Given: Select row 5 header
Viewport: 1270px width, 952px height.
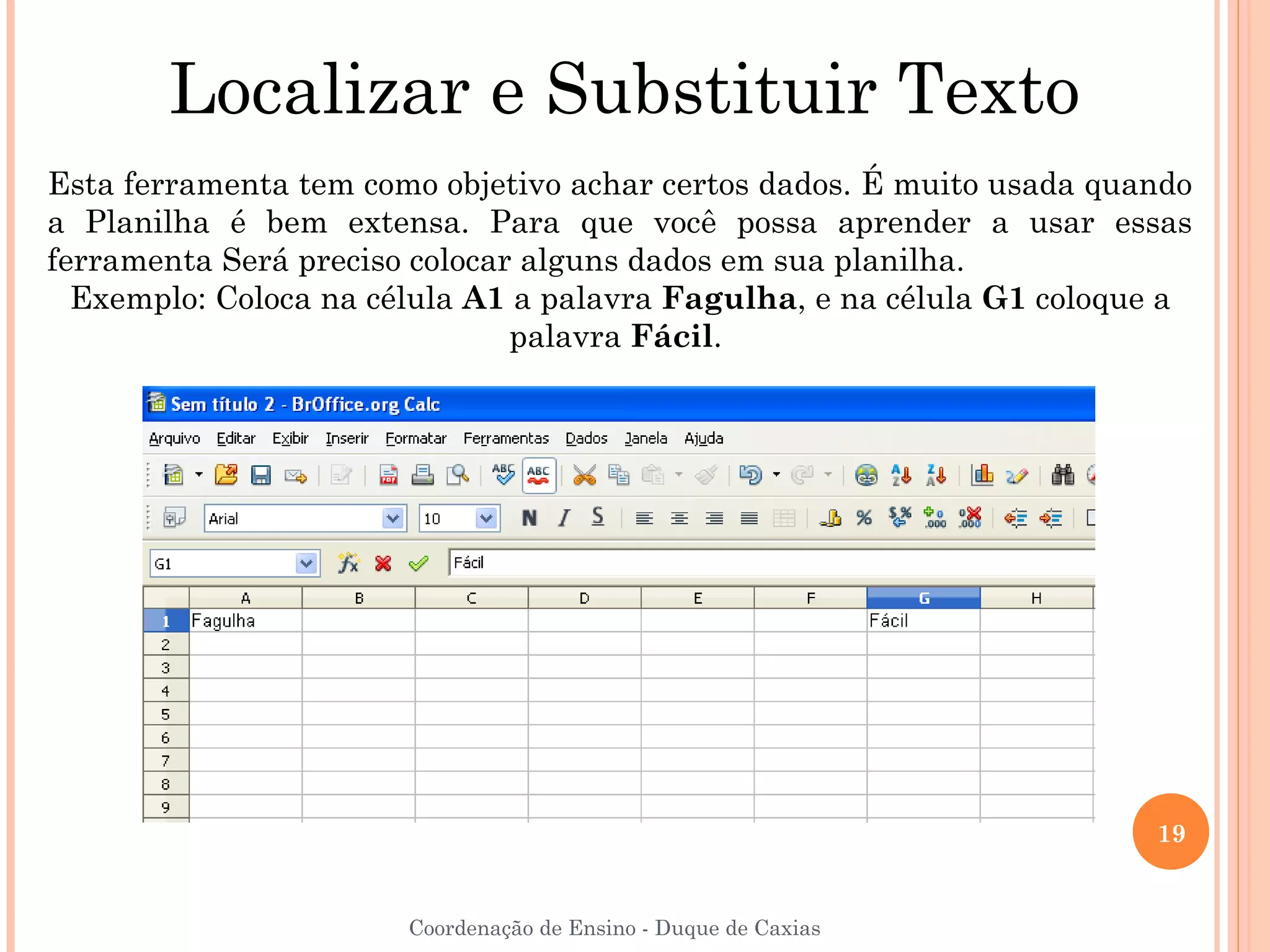Looking at the screenshot, I should 166,714.
